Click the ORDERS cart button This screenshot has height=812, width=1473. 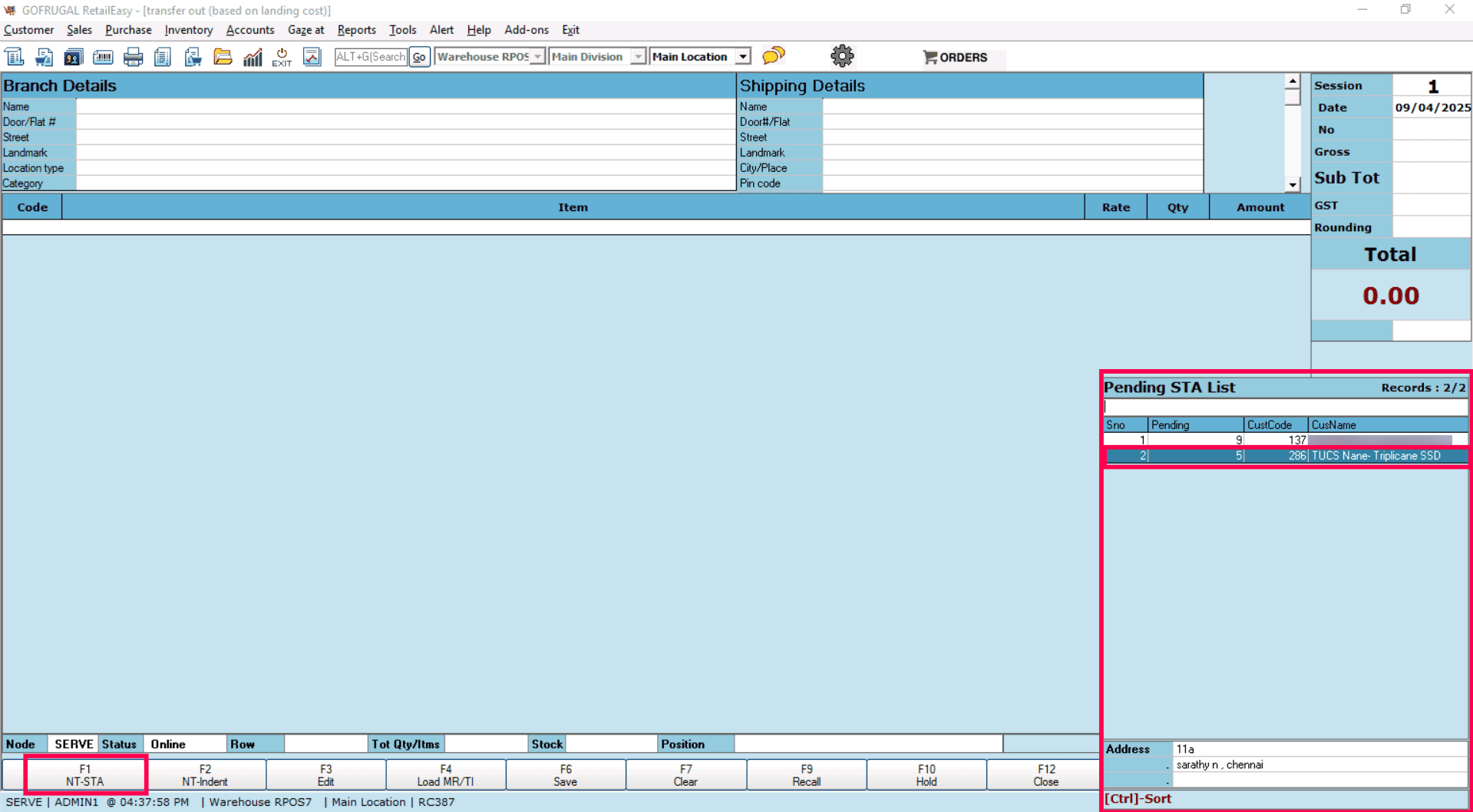(x=956, y=58)
